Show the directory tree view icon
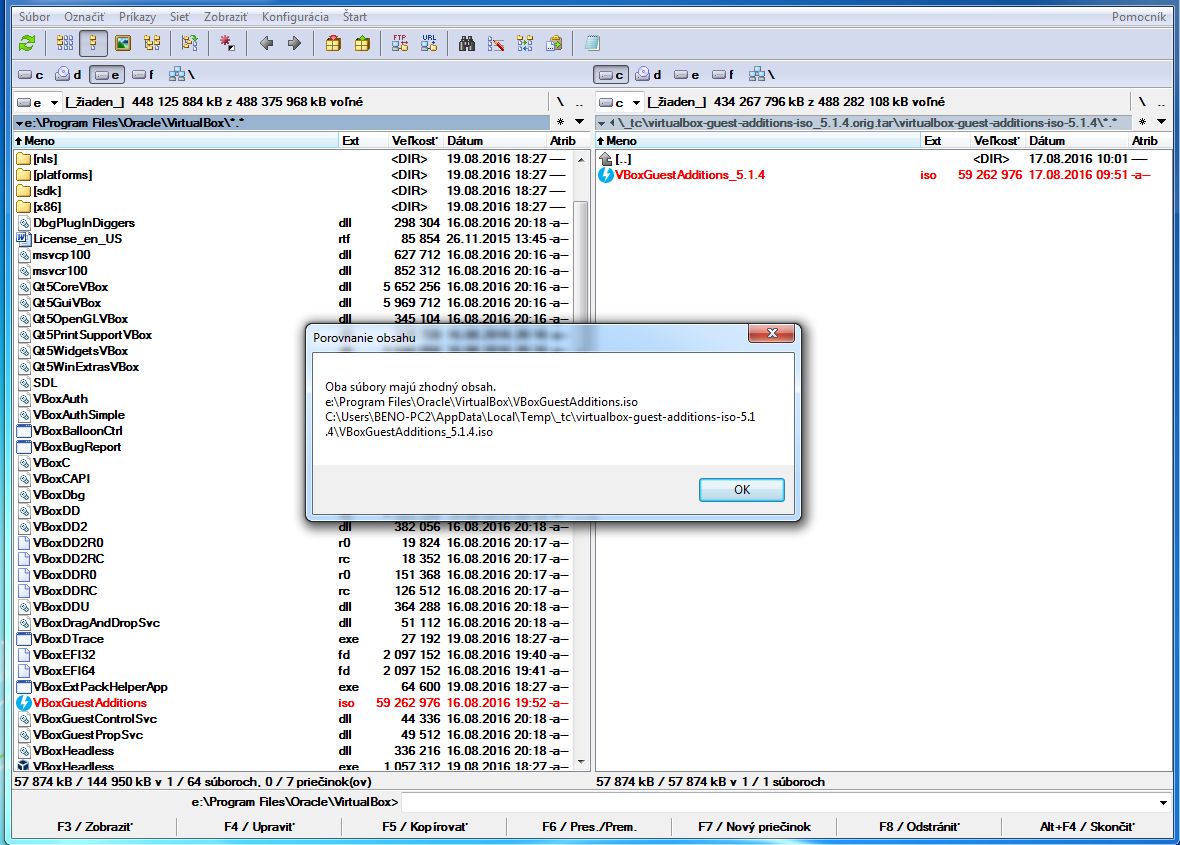Image resolution: width=1180 pixels, height=845 pixels. 152,44
